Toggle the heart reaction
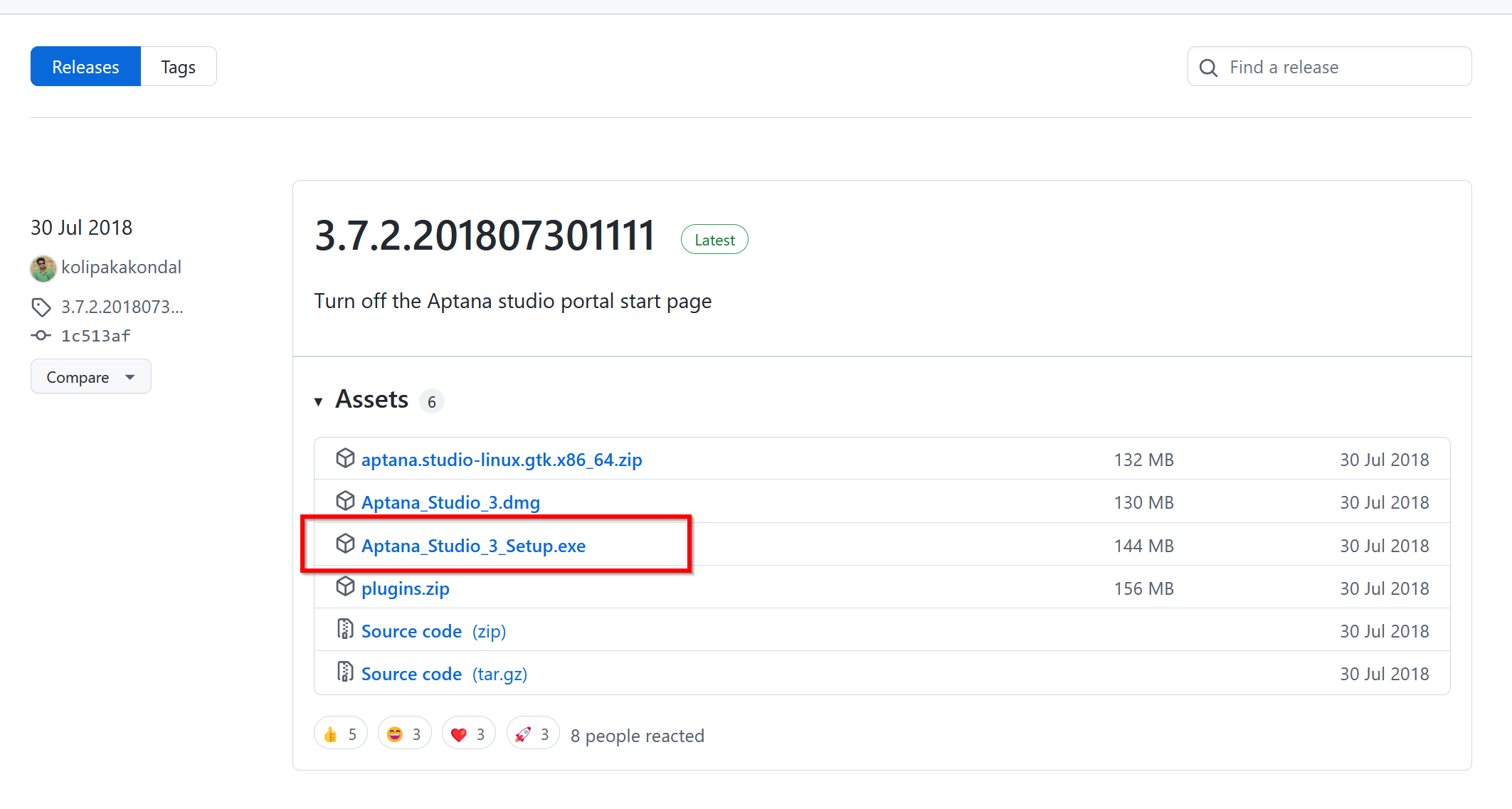Viewport: 1512px width, 809px height. point(469,734)
